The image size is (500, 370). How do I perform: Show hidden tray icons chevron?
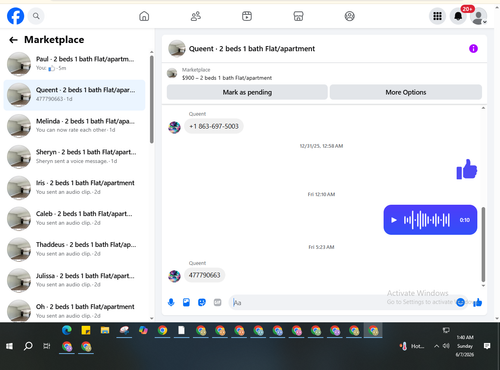[x=436, y=346]
